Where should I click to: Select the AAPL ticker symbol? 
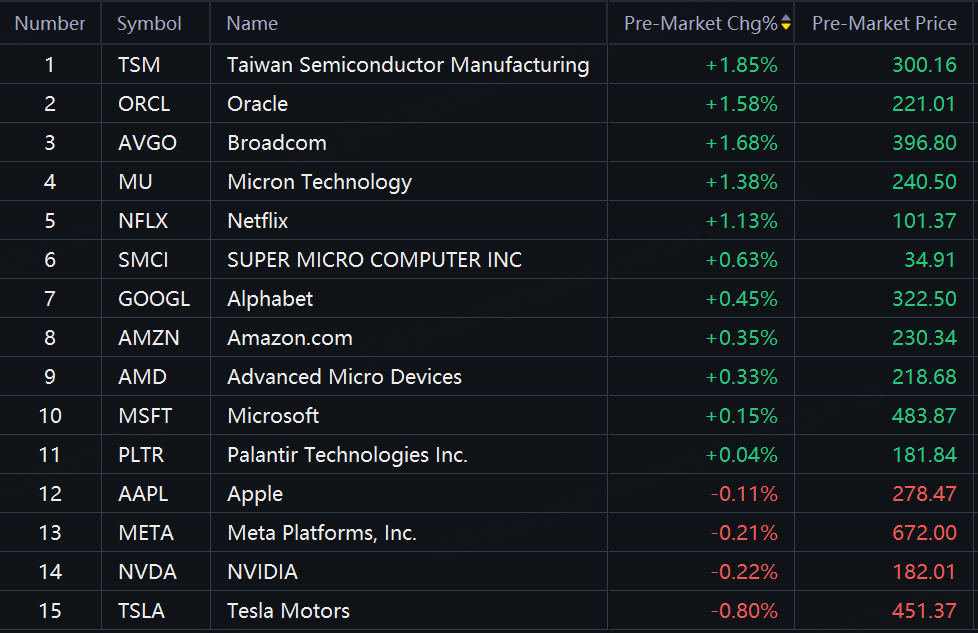143,494
